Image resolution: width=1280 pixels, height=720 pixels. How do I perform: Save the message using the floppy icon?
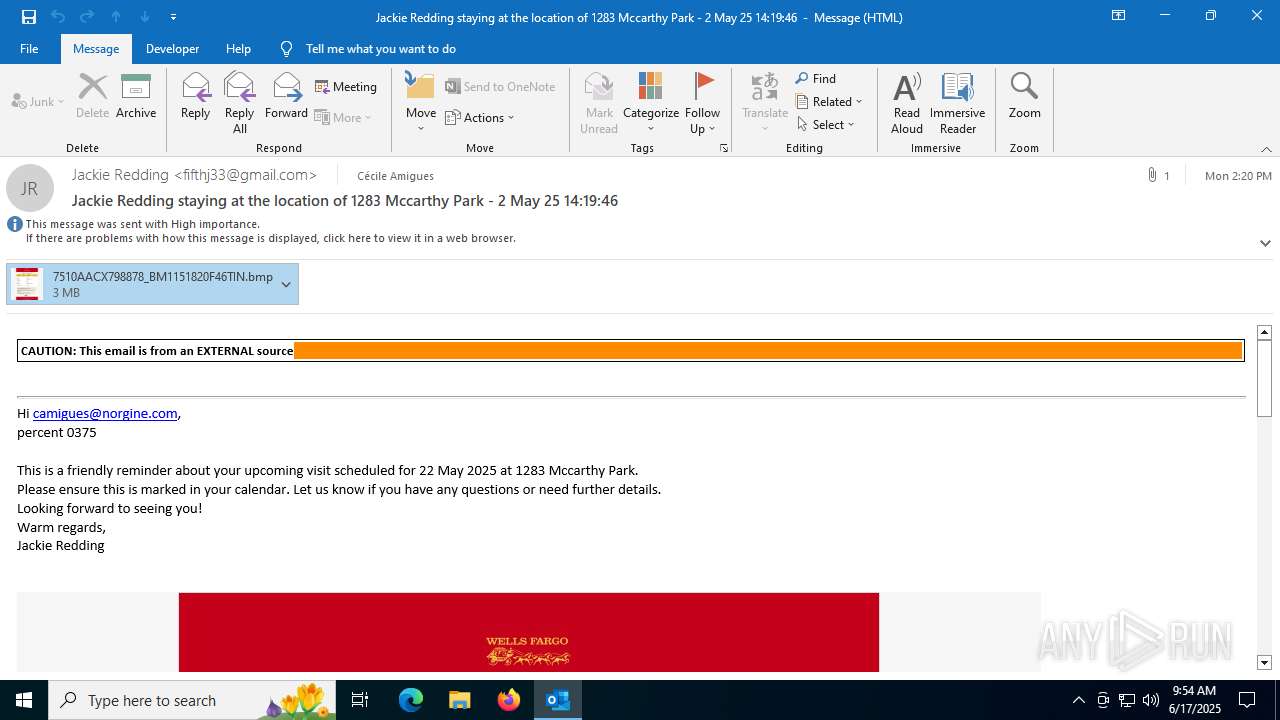click(29, 17)
